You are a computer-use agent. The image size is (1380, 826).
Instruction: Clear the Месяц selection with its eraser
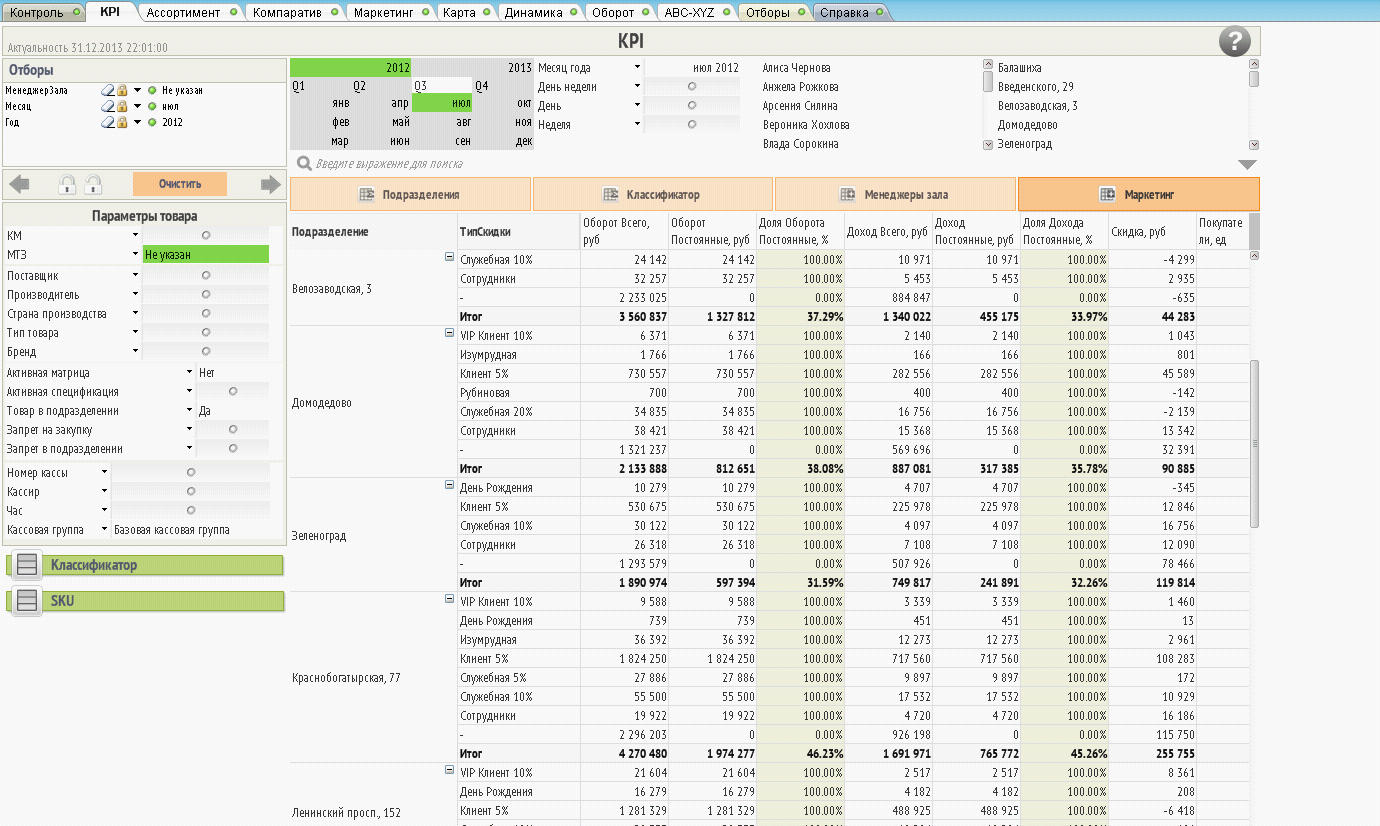click(108, 107)
